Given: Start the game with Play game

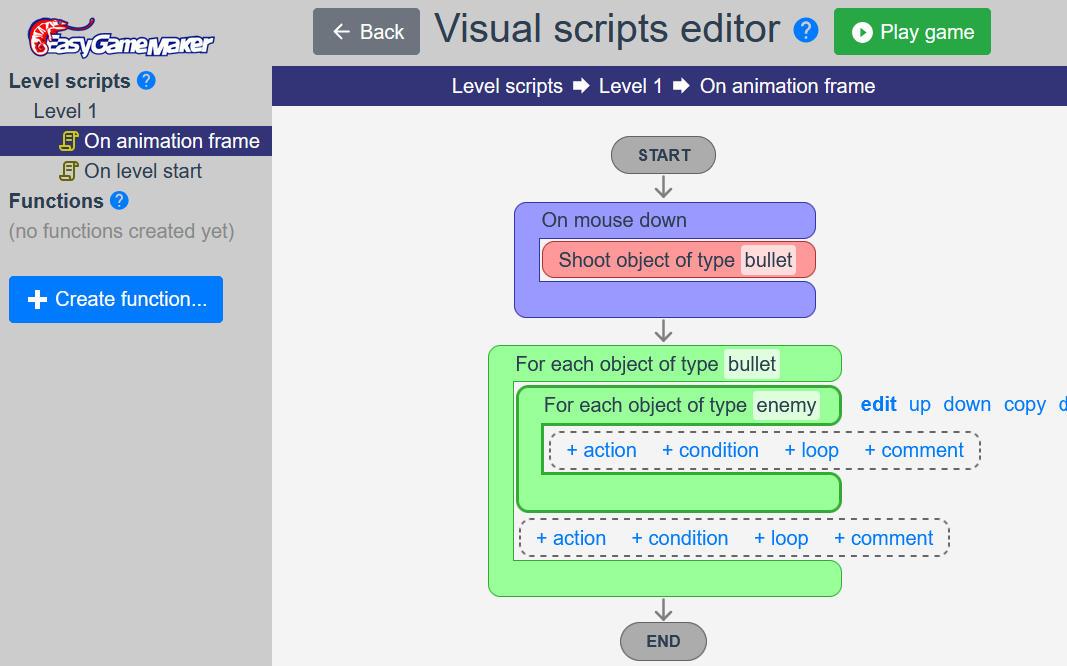Looking at the screenshot, I should pyautogui.click(x=912, y=32).
